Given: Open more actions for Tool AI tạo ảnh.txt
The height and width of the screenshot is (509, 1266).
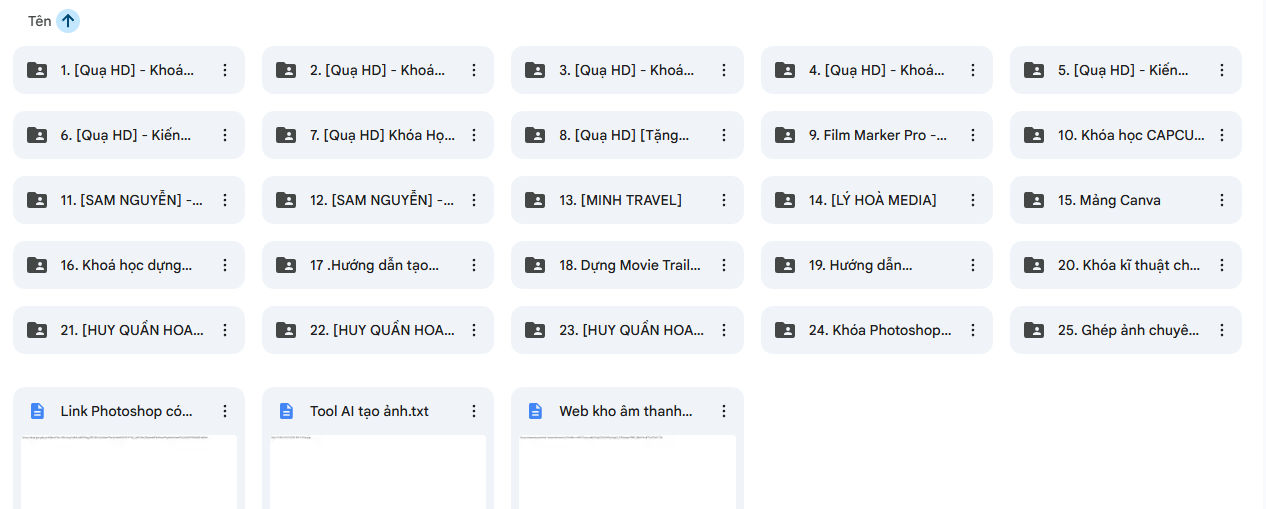Looking at the screenshot, I should 474,411.
